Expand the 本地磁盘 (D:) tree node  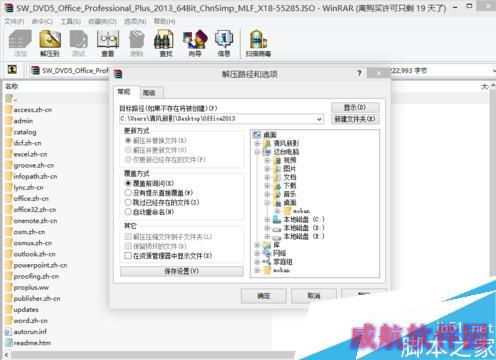click(267, 228)
